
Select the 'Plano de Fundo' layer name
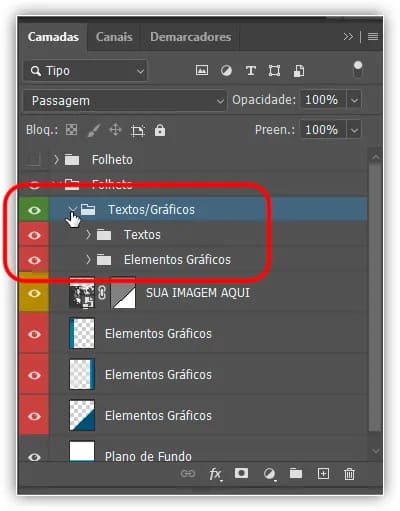tap(148, 457)
